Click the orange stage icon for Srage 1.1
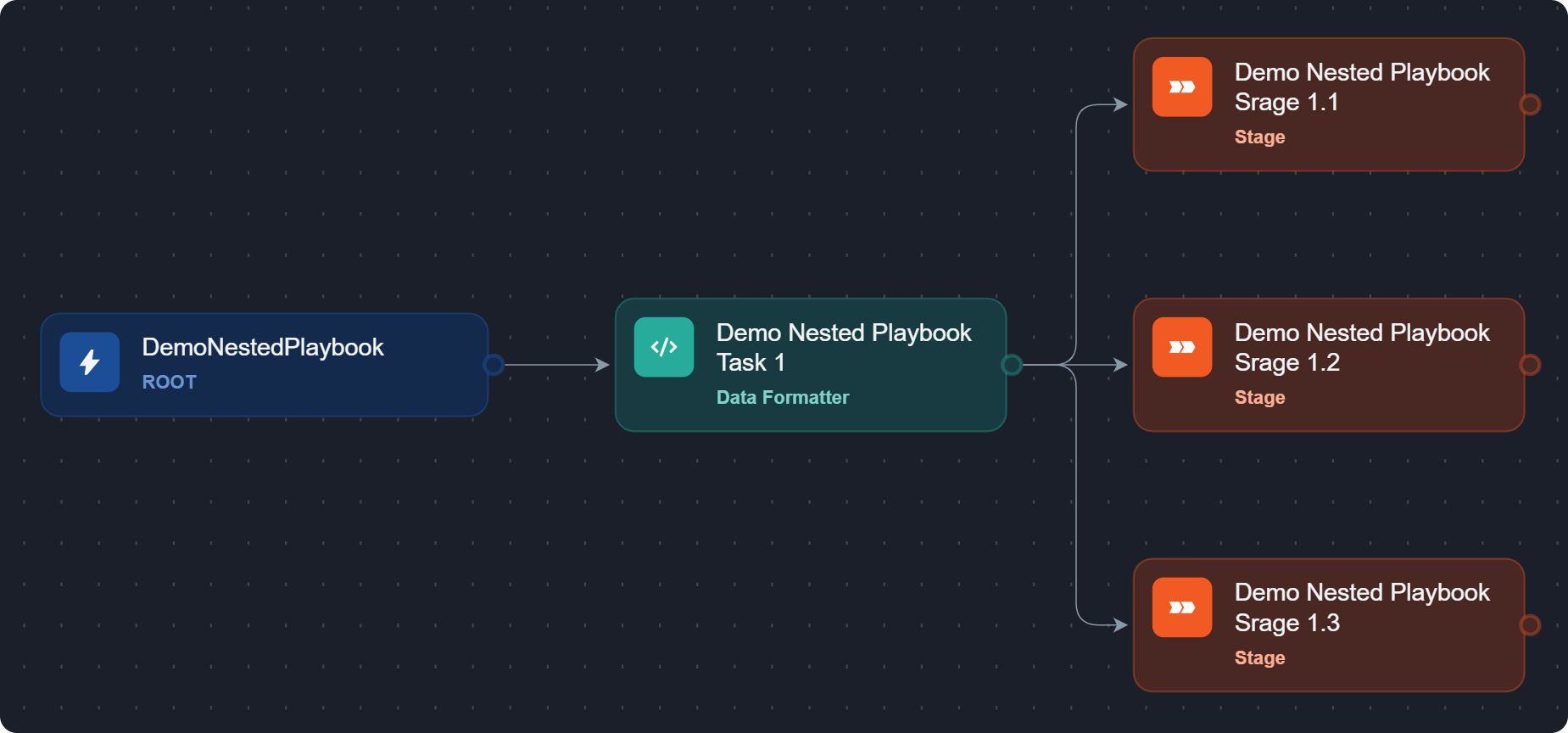Screen dimensions: 1568x733 coord(1181,87)
